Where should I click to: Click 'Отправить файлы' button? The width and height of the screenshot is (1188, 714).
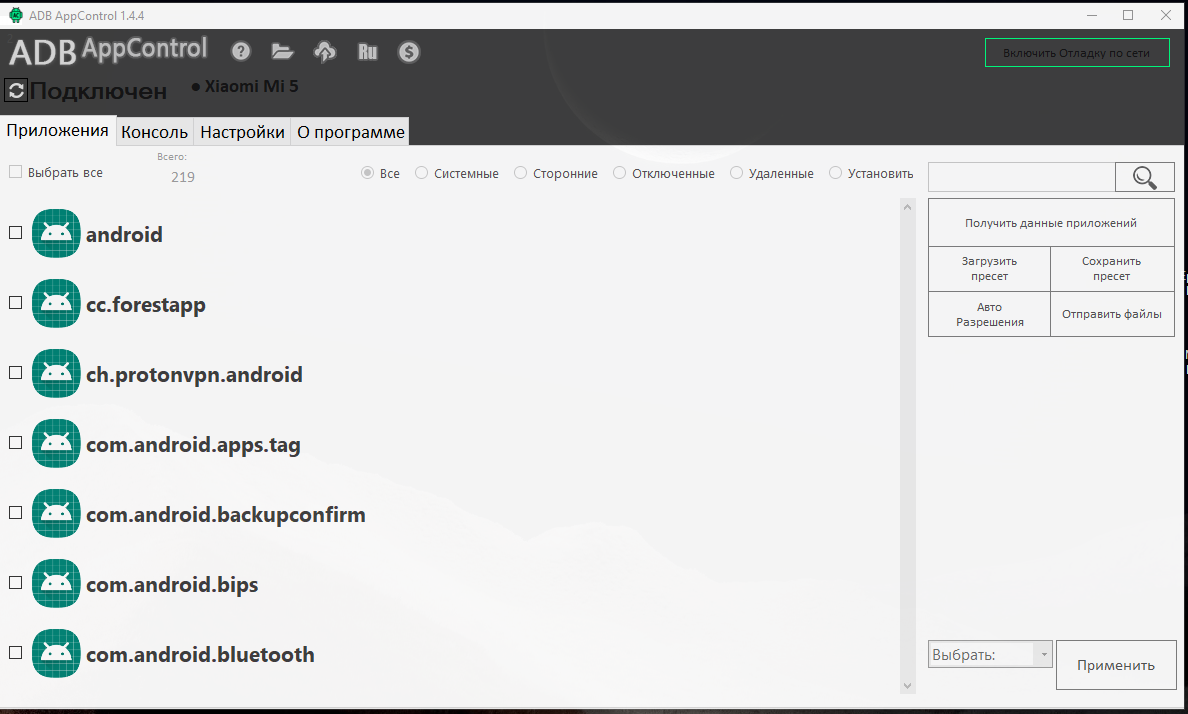[1112, 315]
